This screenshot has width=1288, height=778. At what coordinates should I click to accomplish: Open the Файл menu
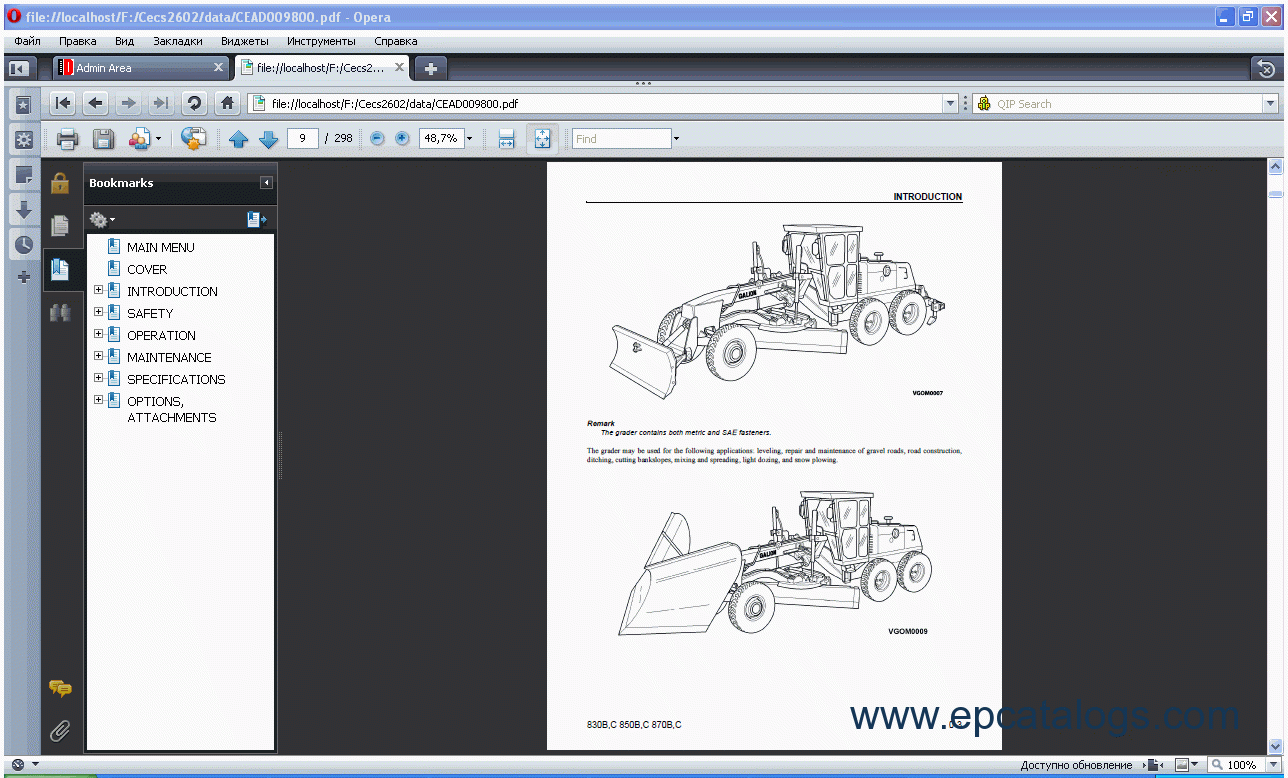click(28, 41)
